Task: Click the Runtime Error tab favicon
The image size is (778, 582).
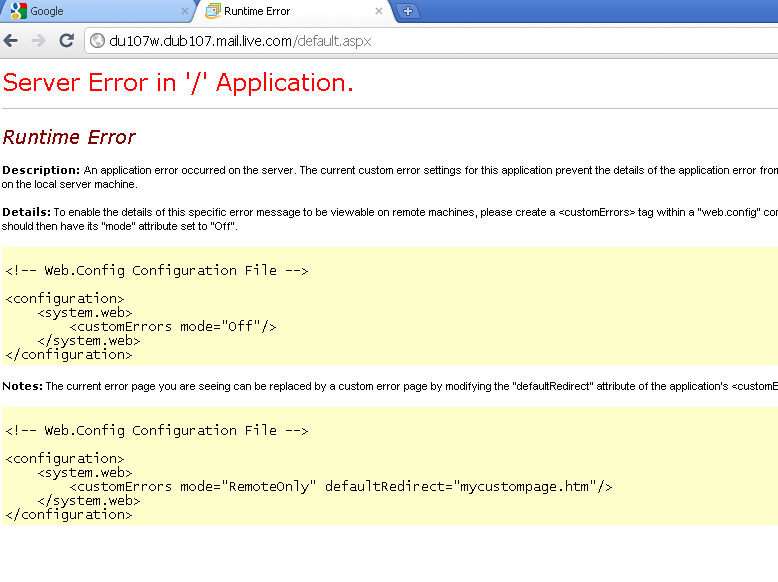Action: 213,11
